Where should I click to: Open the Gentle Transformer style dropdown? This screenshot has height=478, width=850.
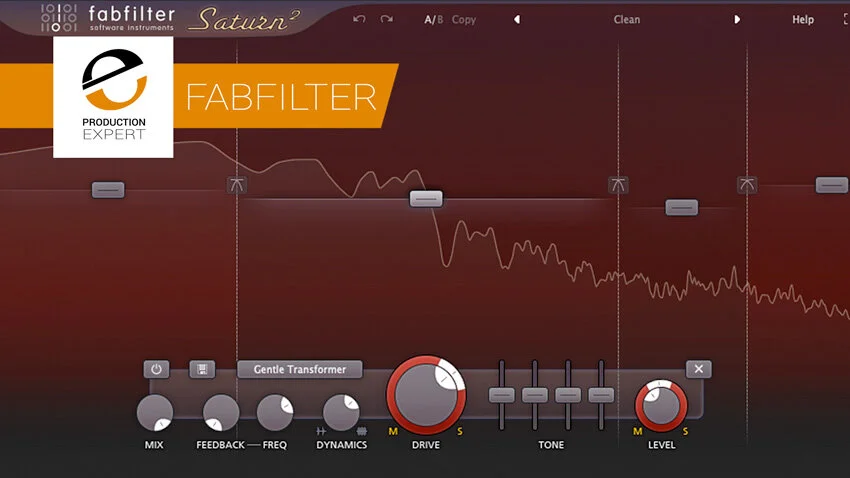coord(300,369)
